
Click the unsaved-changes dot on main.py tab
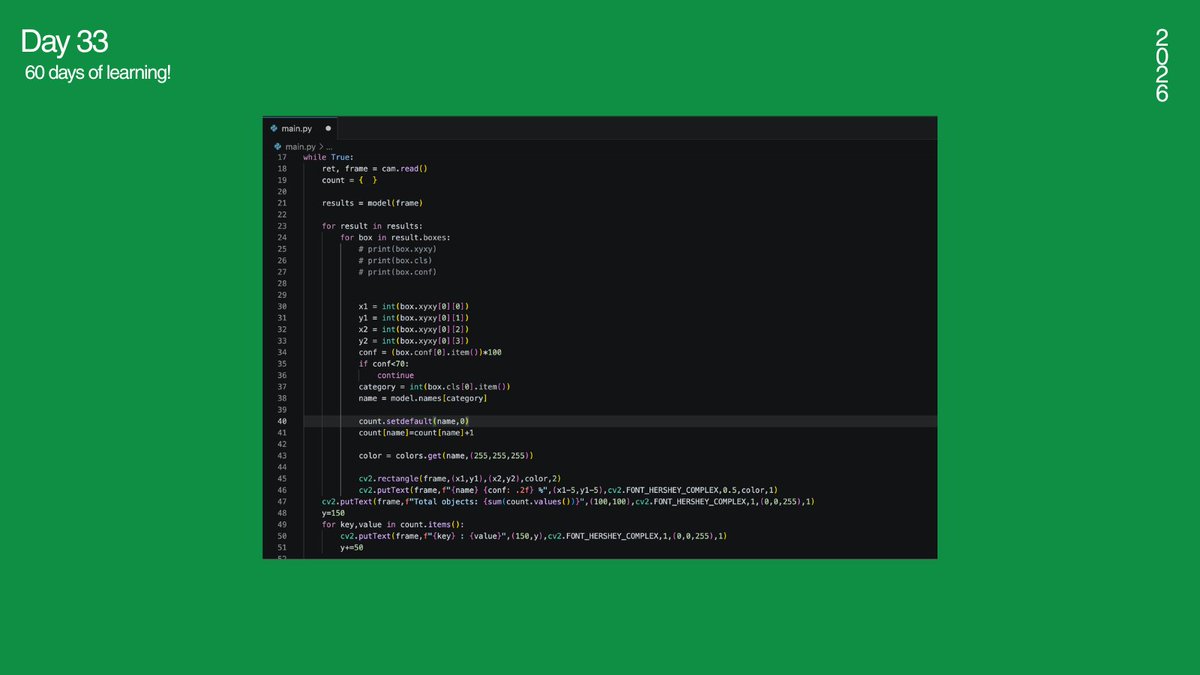[x=328, y=128]
